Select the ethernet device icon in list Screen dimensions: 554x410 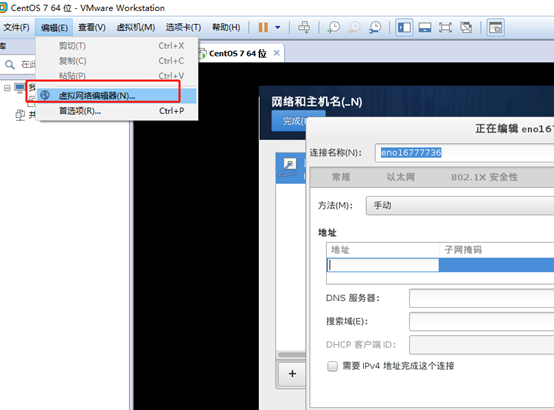(289, 168)
